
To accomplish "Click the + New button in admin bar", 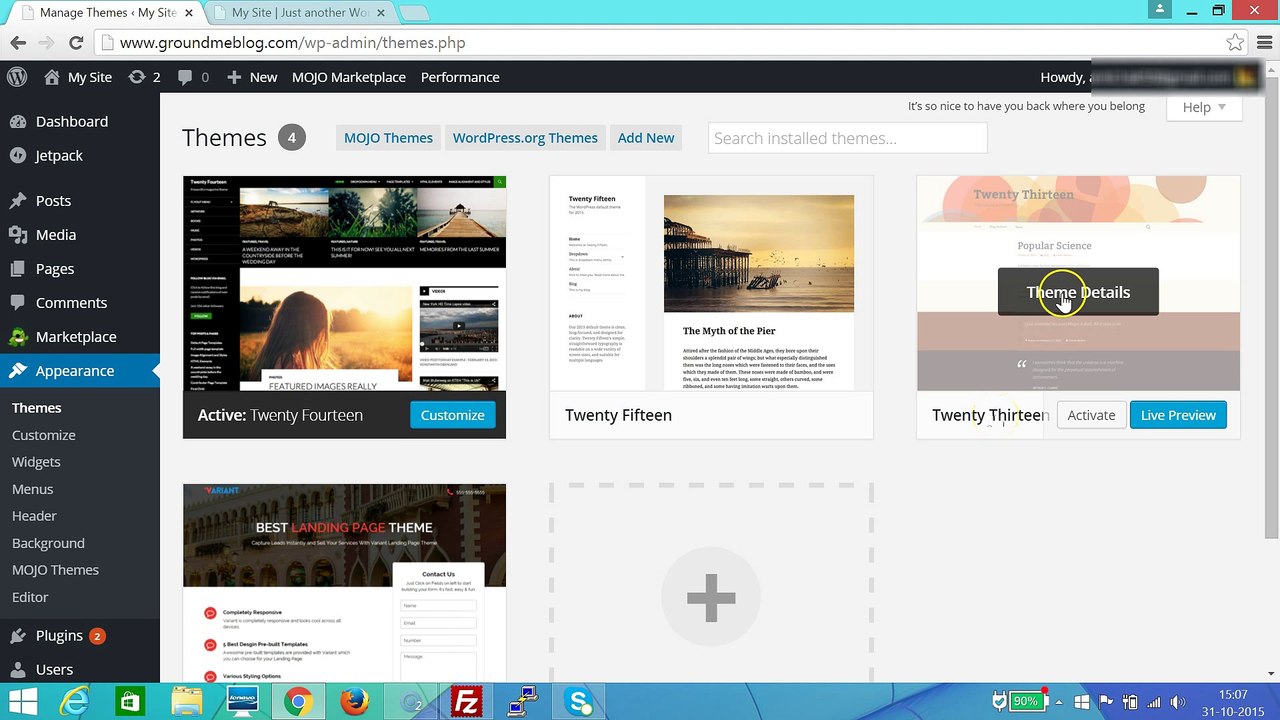I will (252, 77).
